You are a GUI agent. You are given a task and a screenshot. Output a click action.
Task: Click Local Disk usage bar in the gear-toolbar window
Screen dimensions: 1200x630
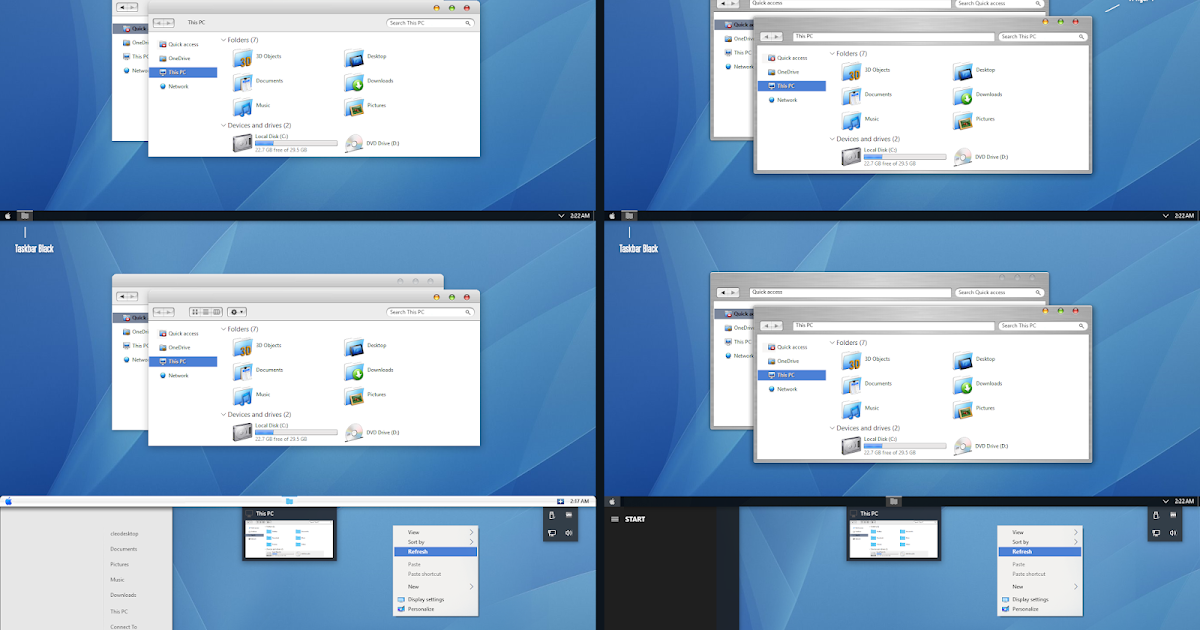click(296, 432)
